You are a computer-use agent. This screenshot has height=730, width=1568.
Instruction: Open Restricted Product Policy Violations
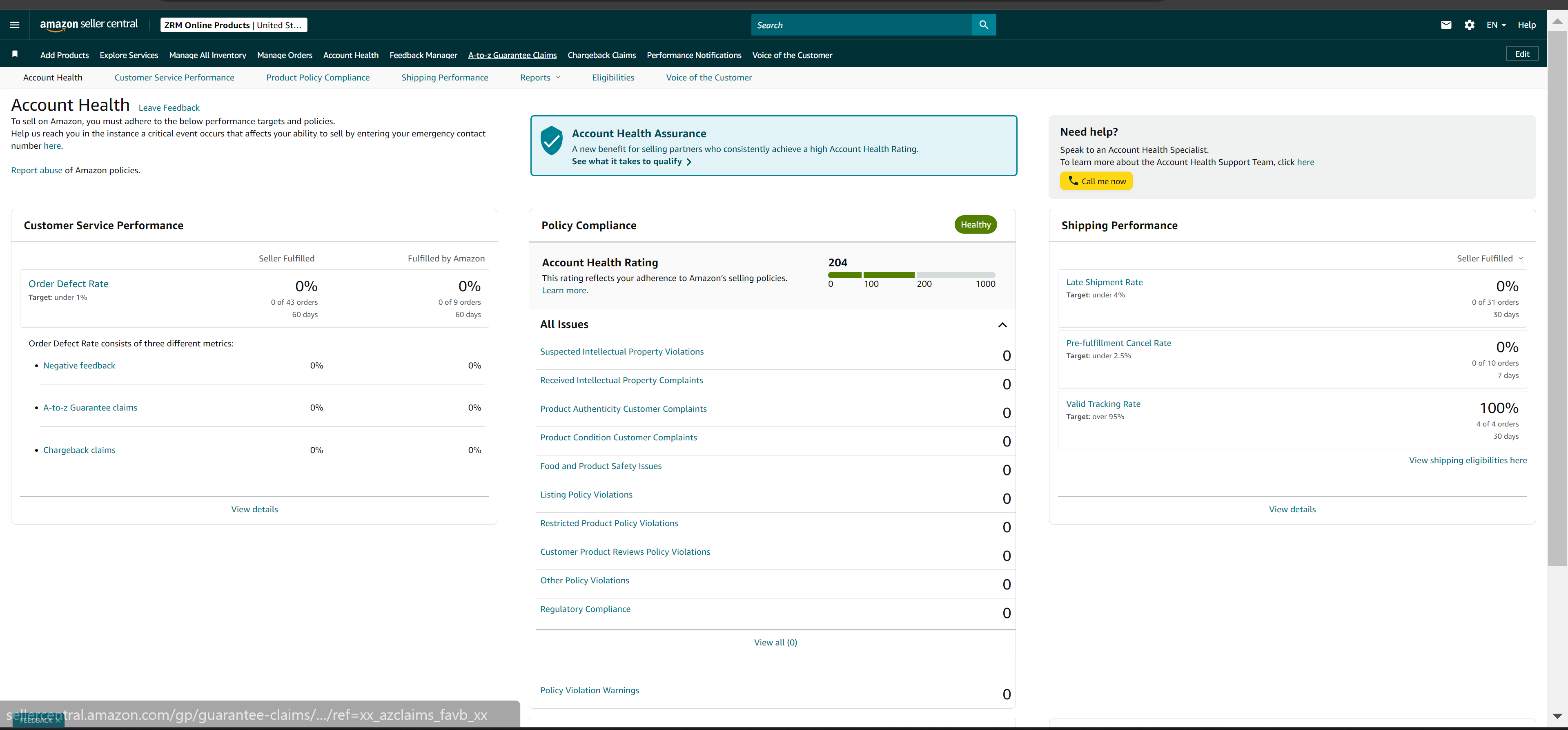609,524
